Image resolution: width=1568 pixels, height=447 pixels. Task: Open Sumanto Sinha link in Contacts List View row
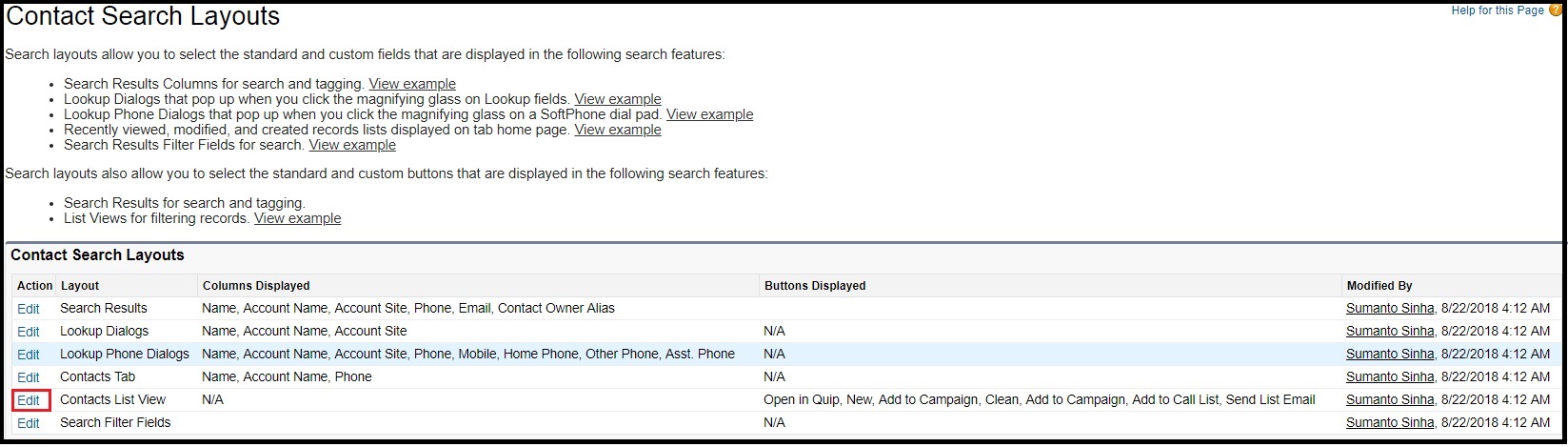click(x=1389, y=400)
